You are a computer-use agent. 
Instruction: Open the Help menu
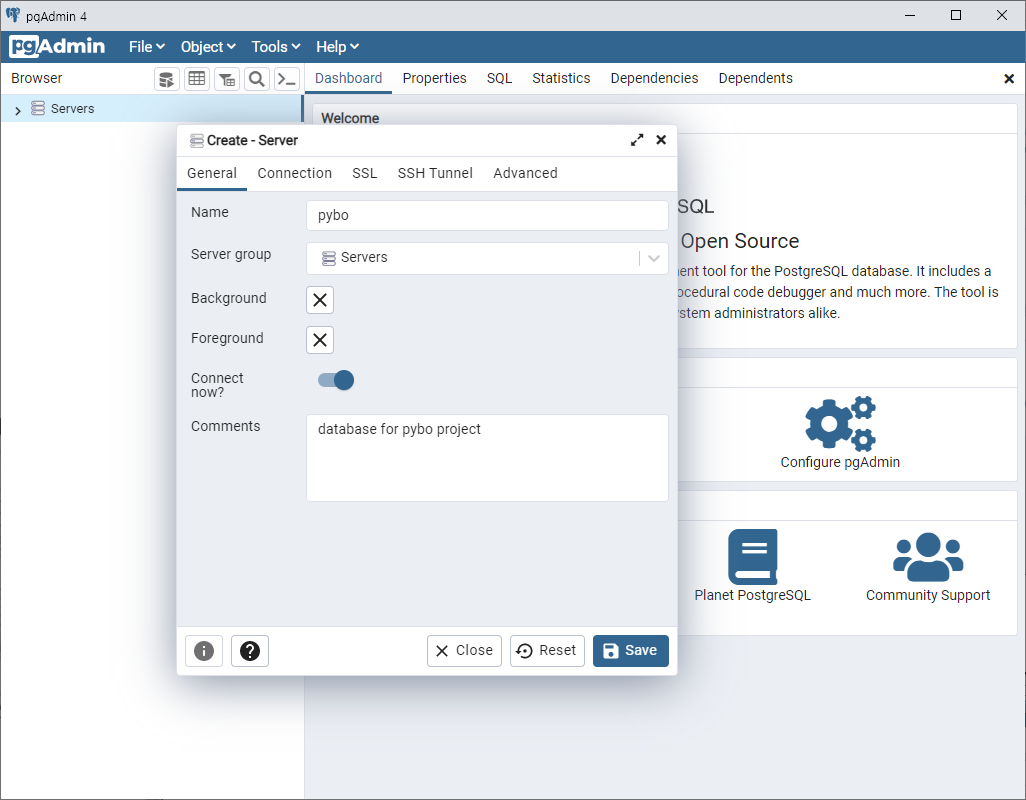click(x=337, y=47)
